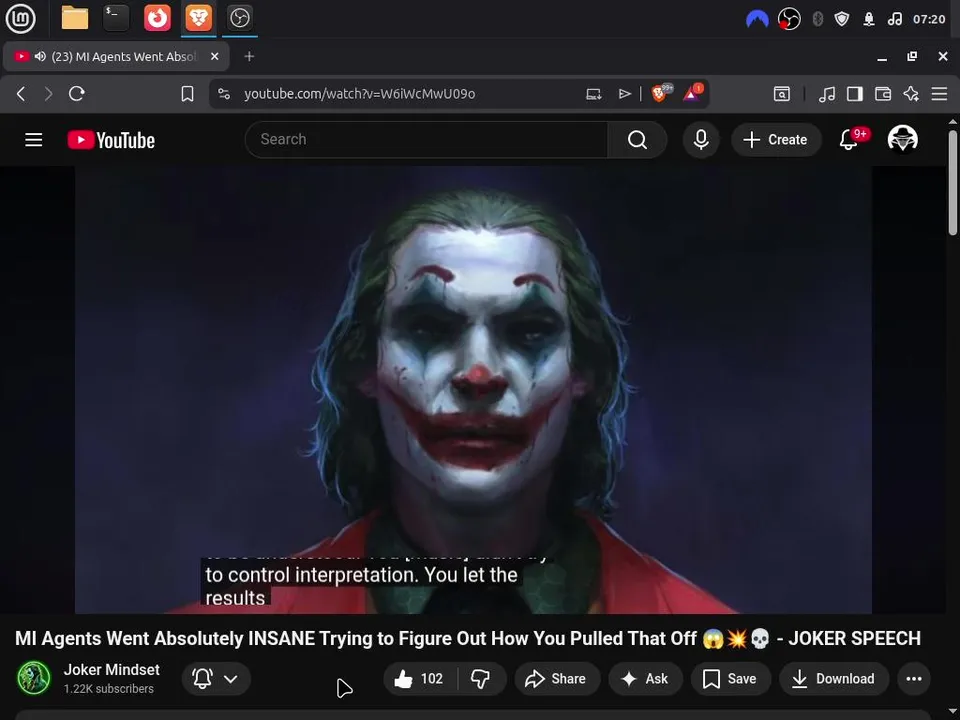This screenshot has height=720, width=960.
Task: Open the Bluetooth tray icon
Action: pyautogui.click(x=817, y=20)
